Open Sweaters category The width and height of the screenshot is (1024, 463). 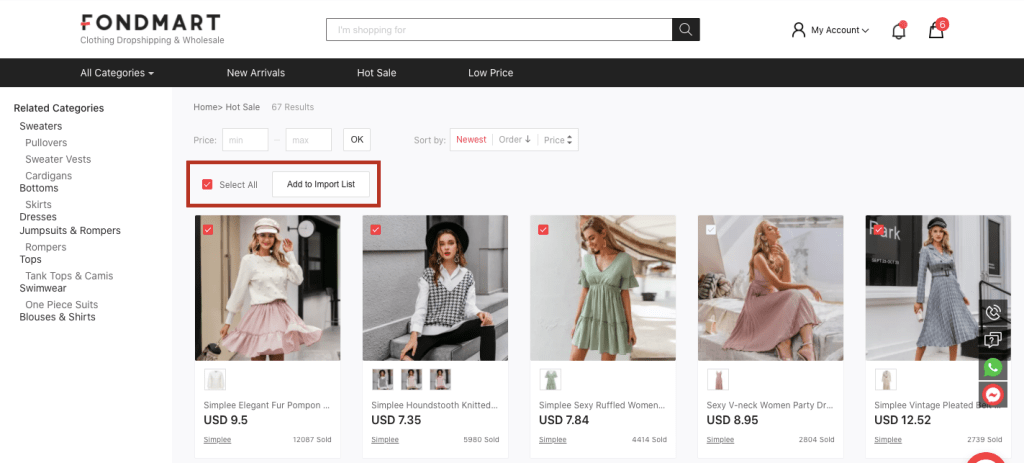(40, 126)
